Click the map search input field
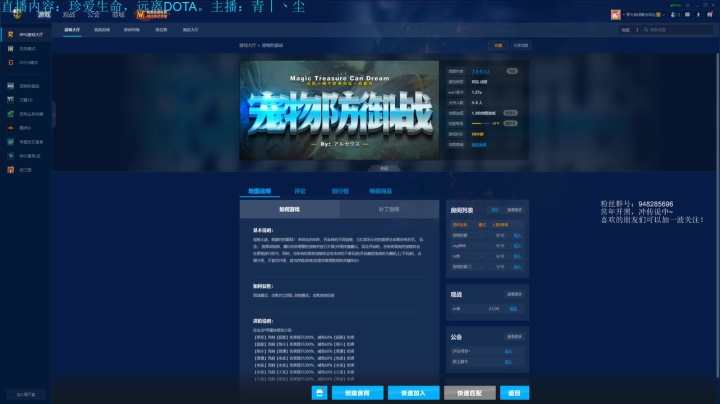Screen dimensions: 720x404 [678, 30]
